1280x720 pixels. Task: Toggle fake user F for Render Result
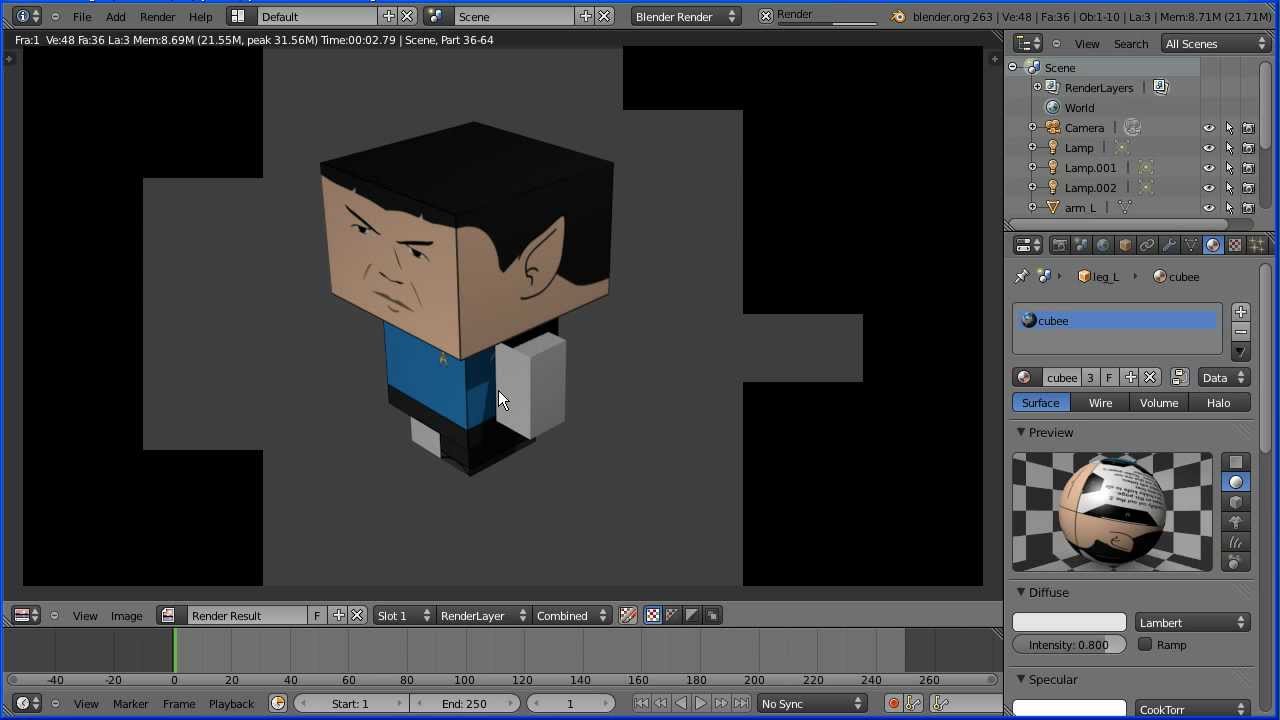click(x=317, y=616)
